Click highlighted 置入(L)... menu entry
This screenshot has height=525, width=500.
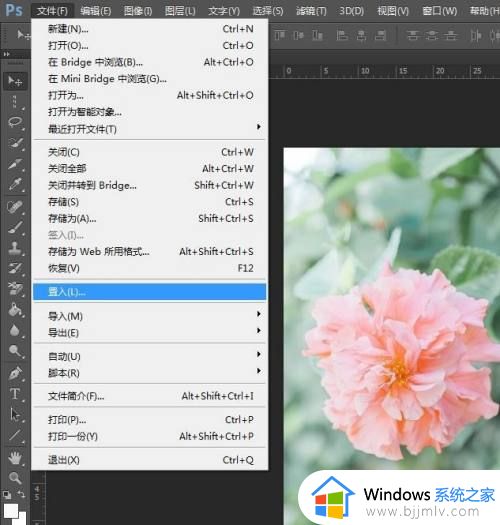[150, 292]
